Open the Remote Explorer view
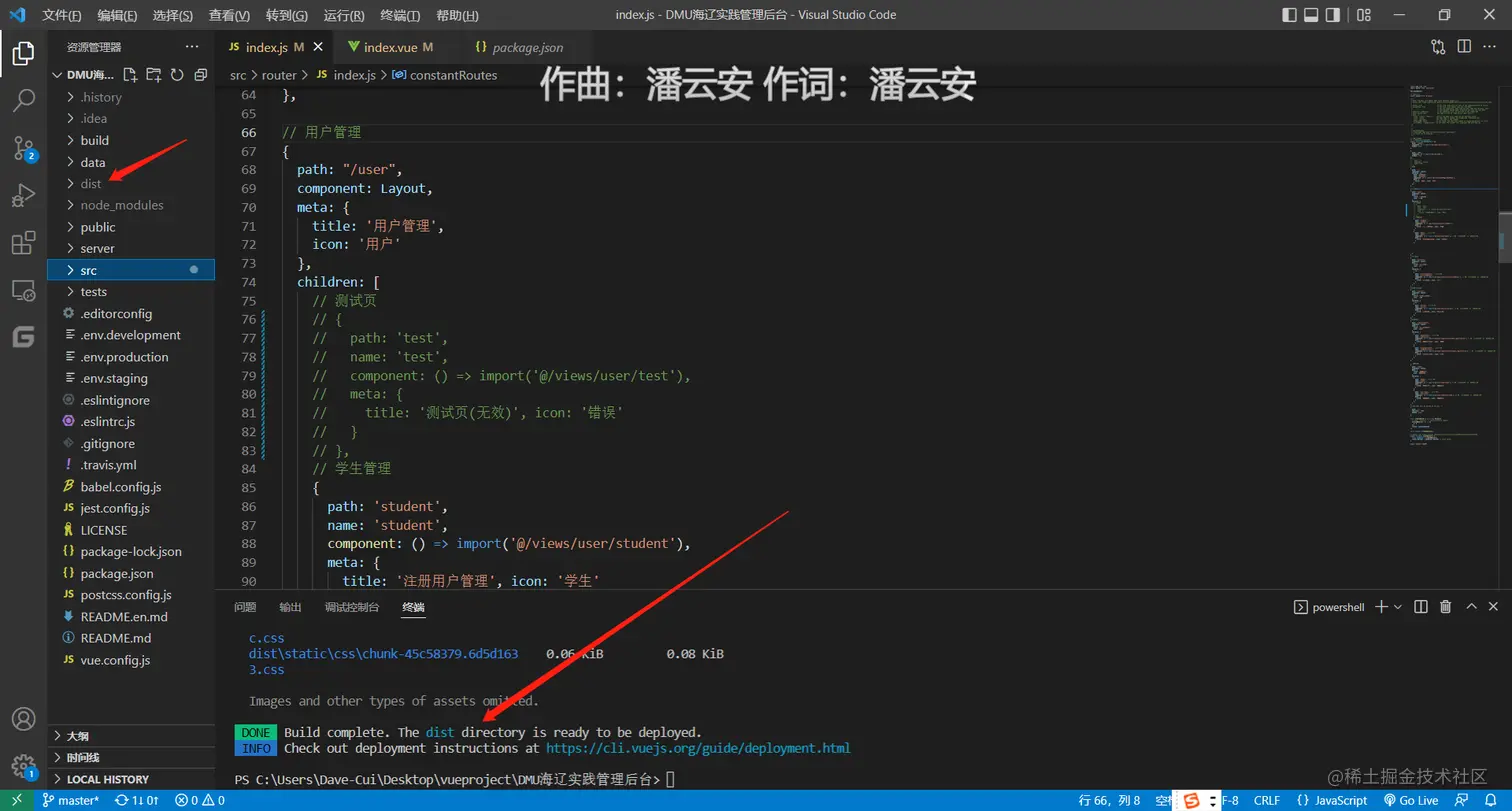The height and width of the screenshot is (811, 1512). (23, 290)
